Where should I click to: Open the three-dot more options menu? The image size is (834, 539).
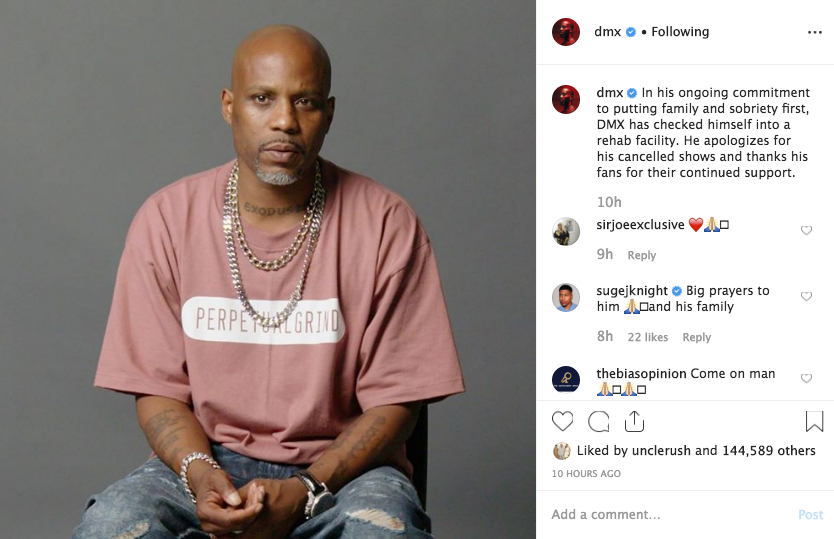(814, 32)
